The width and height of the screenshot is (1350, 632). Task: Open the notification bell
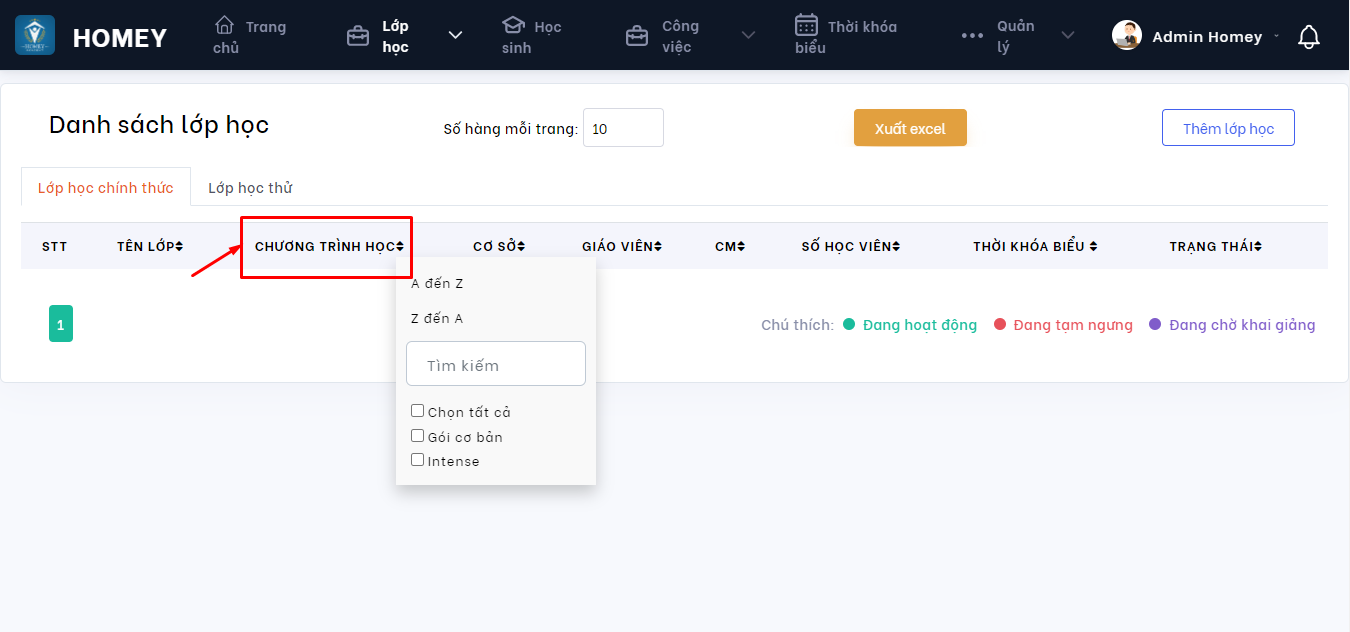coord(1308,37)
